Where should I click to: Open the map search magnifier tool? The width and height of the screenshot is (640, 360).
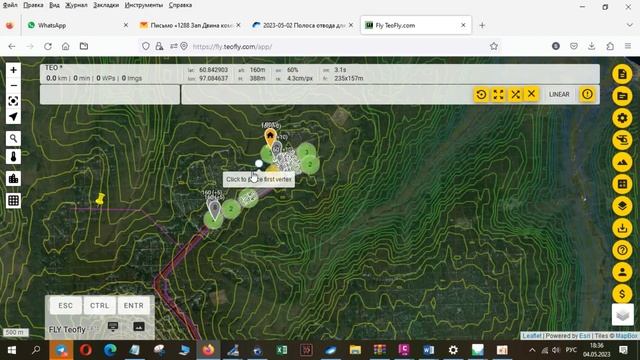(x=13, y=138)
